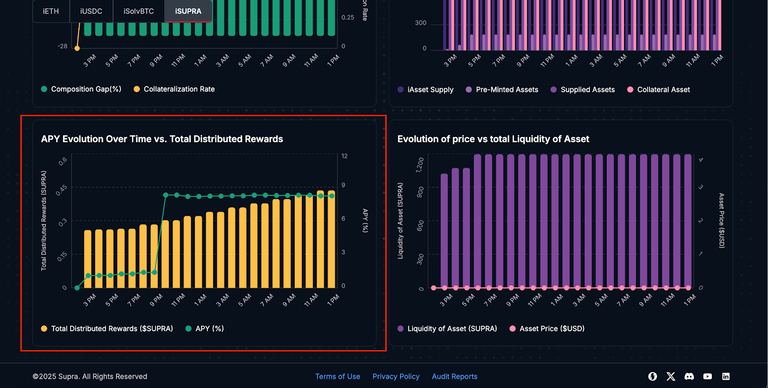This screenshot has width=768, height=388.
Task: Toggle Pre-Minted Assets legend series
Action: (502, 90)
